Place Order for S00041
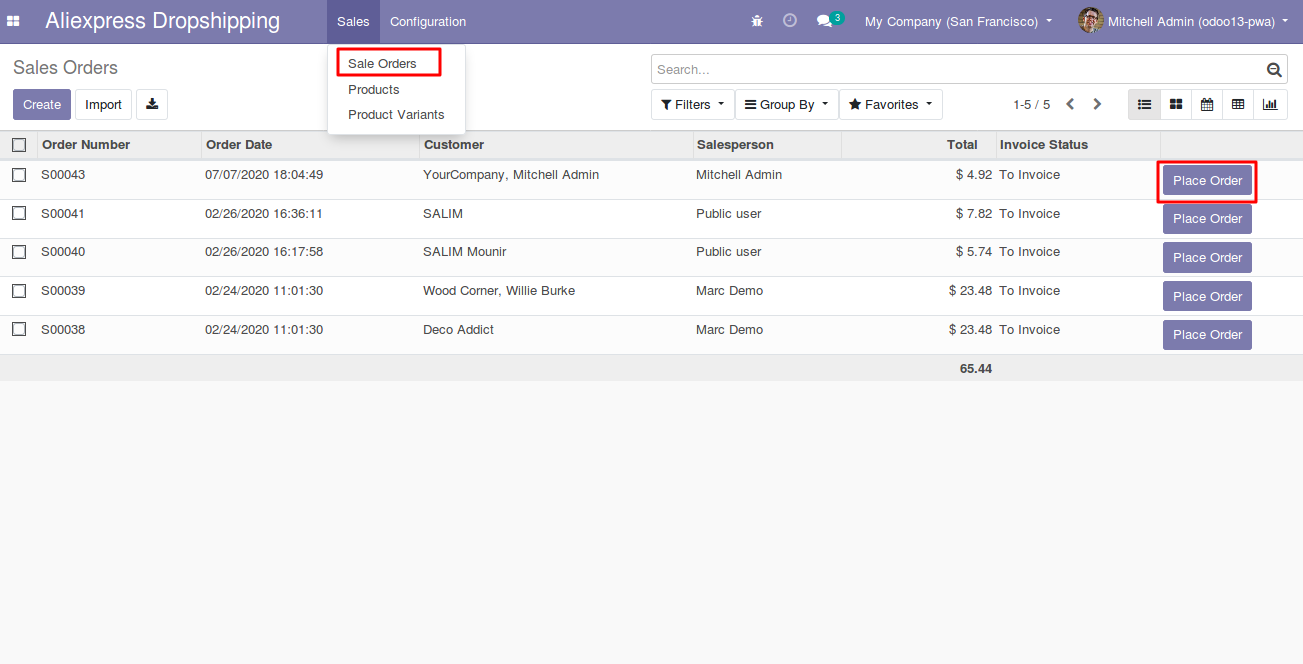 point(1207,219)
